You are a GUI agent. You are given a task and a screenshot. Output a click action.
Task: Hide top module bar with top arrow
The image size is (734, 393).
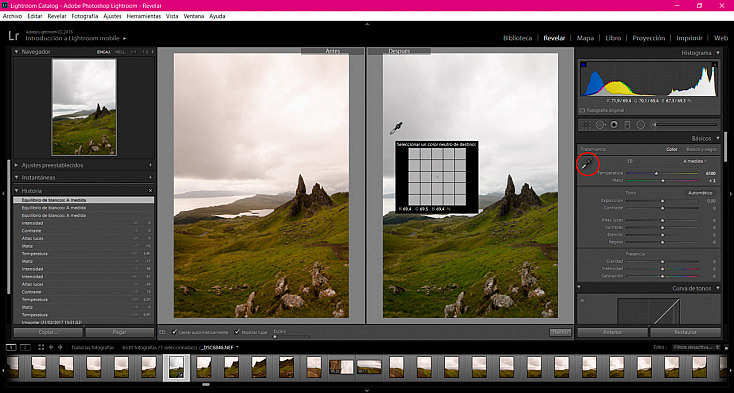coord(367,24)
